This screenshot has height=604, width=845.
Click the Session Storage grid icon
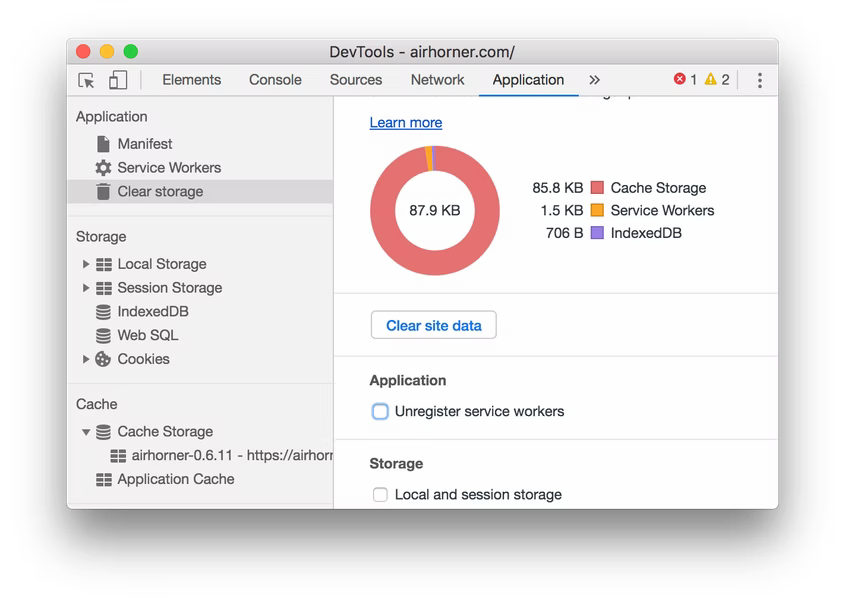point(103,288)
